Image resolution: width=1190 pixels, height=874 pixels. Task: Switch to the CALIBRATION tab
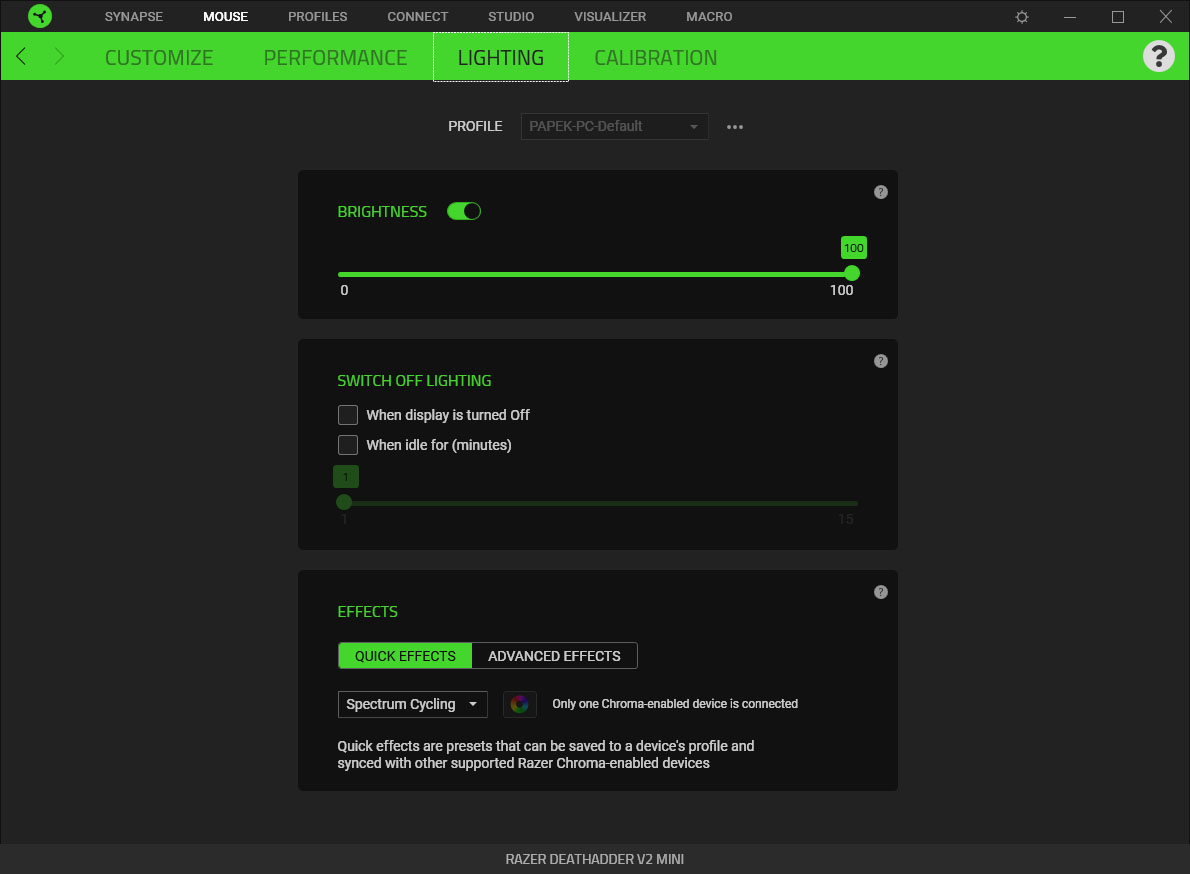[656, 58]
